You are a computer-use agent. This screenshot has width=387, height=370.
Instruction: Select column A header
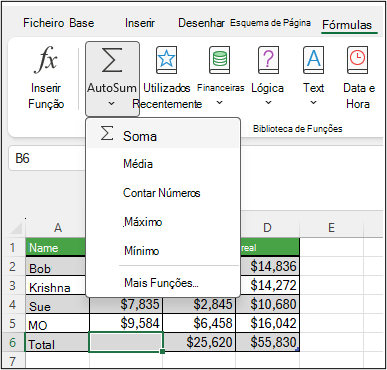58,228
